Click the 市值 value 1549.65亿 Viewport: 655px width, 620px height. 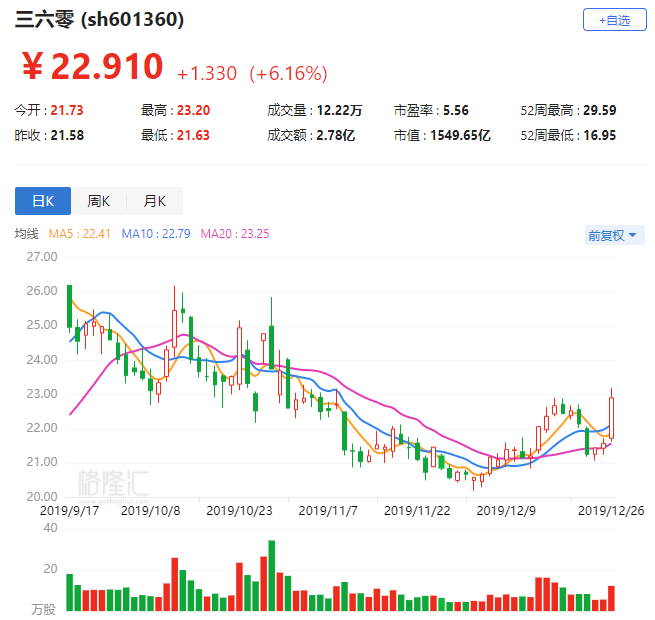point(460,135)
